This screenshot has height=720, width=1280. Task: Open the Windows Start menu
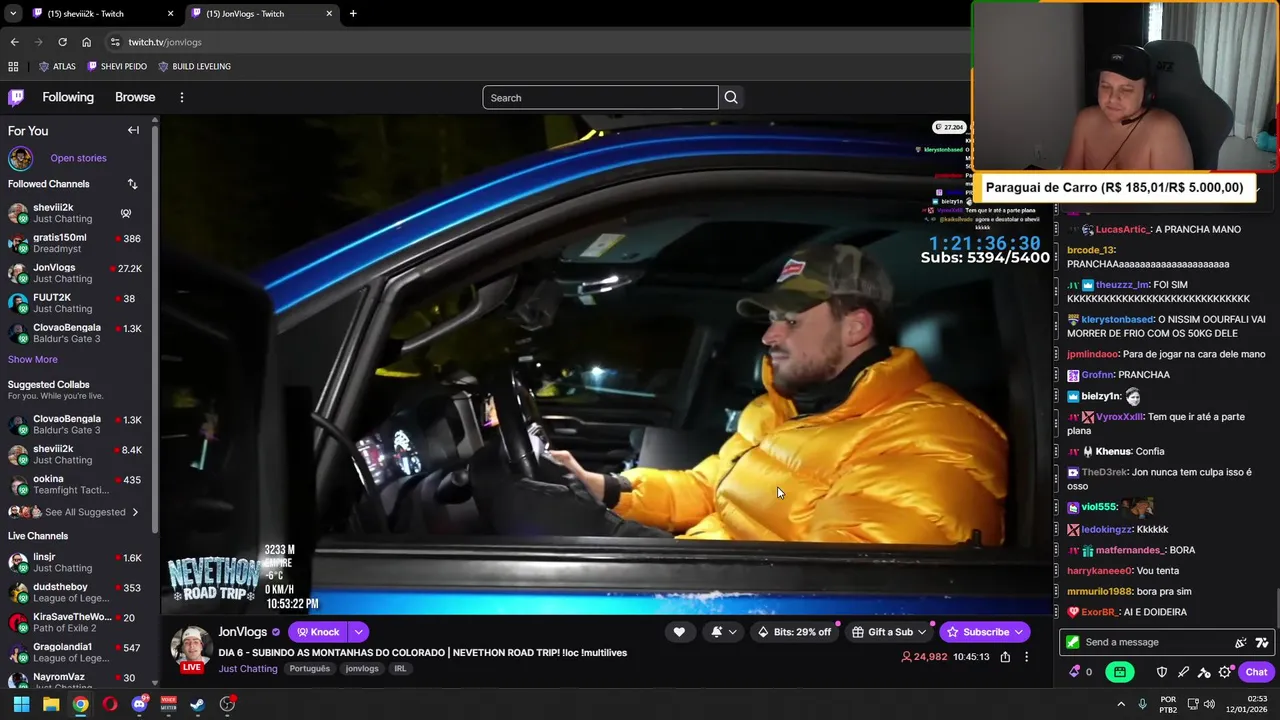click(x=21, y=704)
